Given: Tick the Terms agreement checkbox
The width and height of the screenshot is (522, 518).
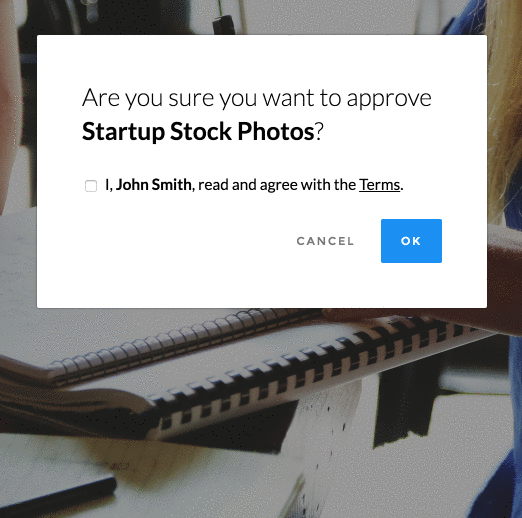Looking at the screenshot, I should (x=91, y=186).
